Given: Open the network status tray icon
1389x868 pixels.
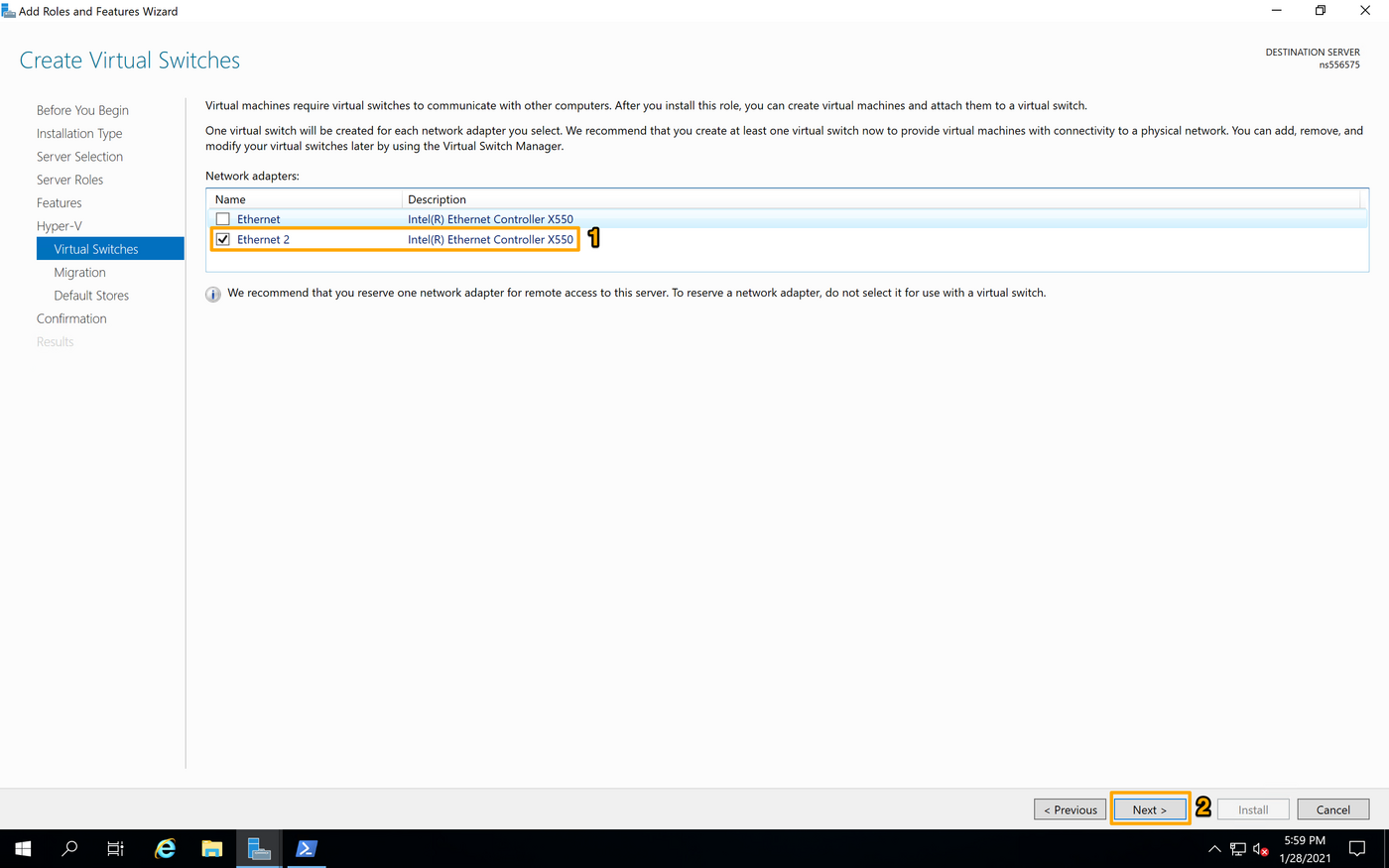Looking at the screenshot, I should (x=1237, y=849).
